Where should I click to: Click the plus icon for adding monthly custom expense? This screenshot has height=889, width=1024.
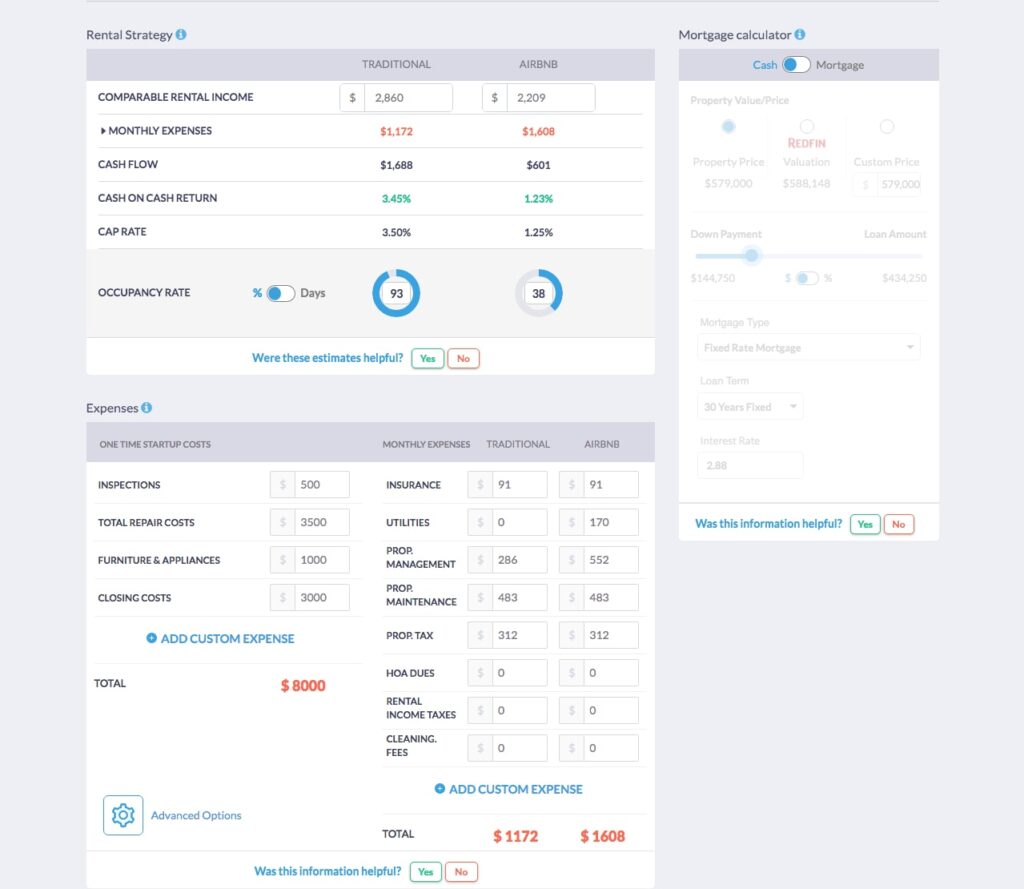[x=439, y=789]
